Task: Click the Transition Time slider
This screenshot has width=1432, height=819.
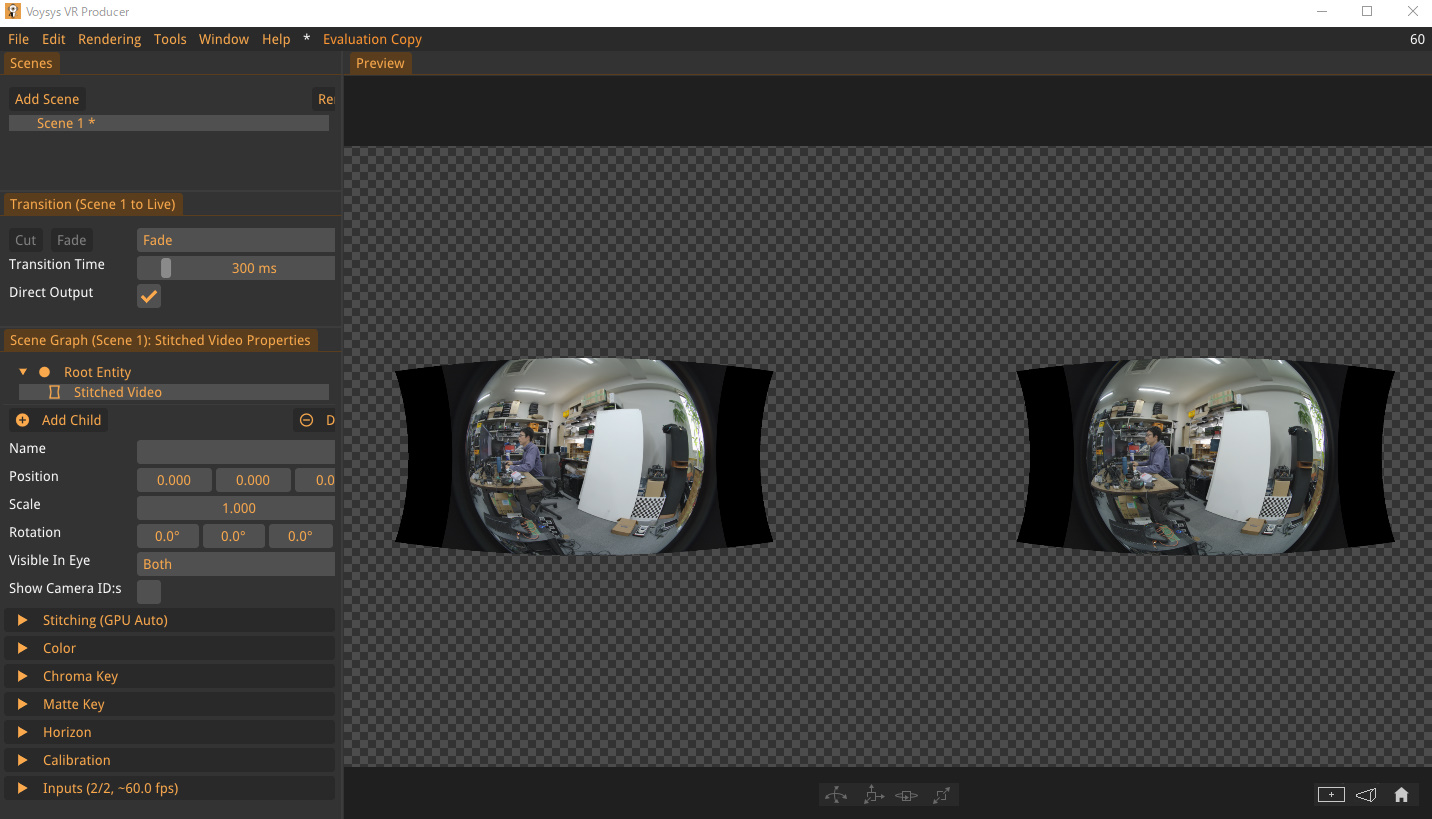Action: 235,268
